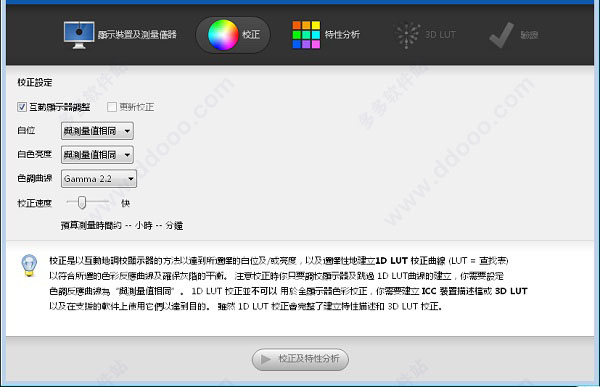Click the 快 label beside speed slider
Screen dimensions: 600x387
point(126,203)
